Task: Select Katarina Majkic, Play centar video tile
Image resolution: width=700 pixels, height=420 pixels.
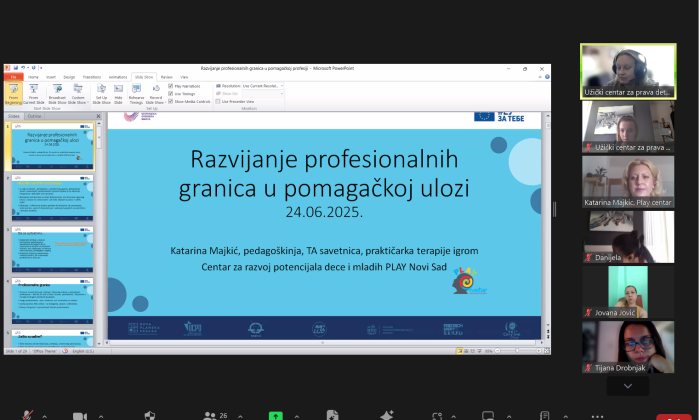Action: pos(628,182)
